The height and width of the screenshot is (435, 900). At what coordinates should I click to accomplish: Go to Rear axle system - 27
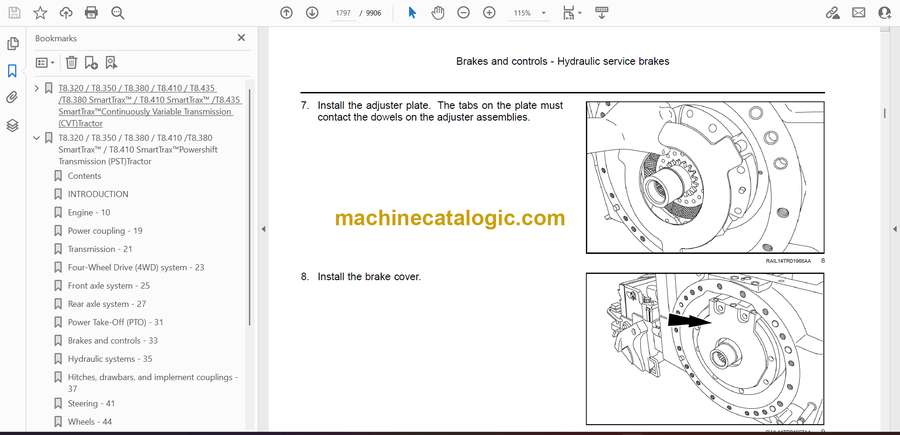click(x=107, y=304)
